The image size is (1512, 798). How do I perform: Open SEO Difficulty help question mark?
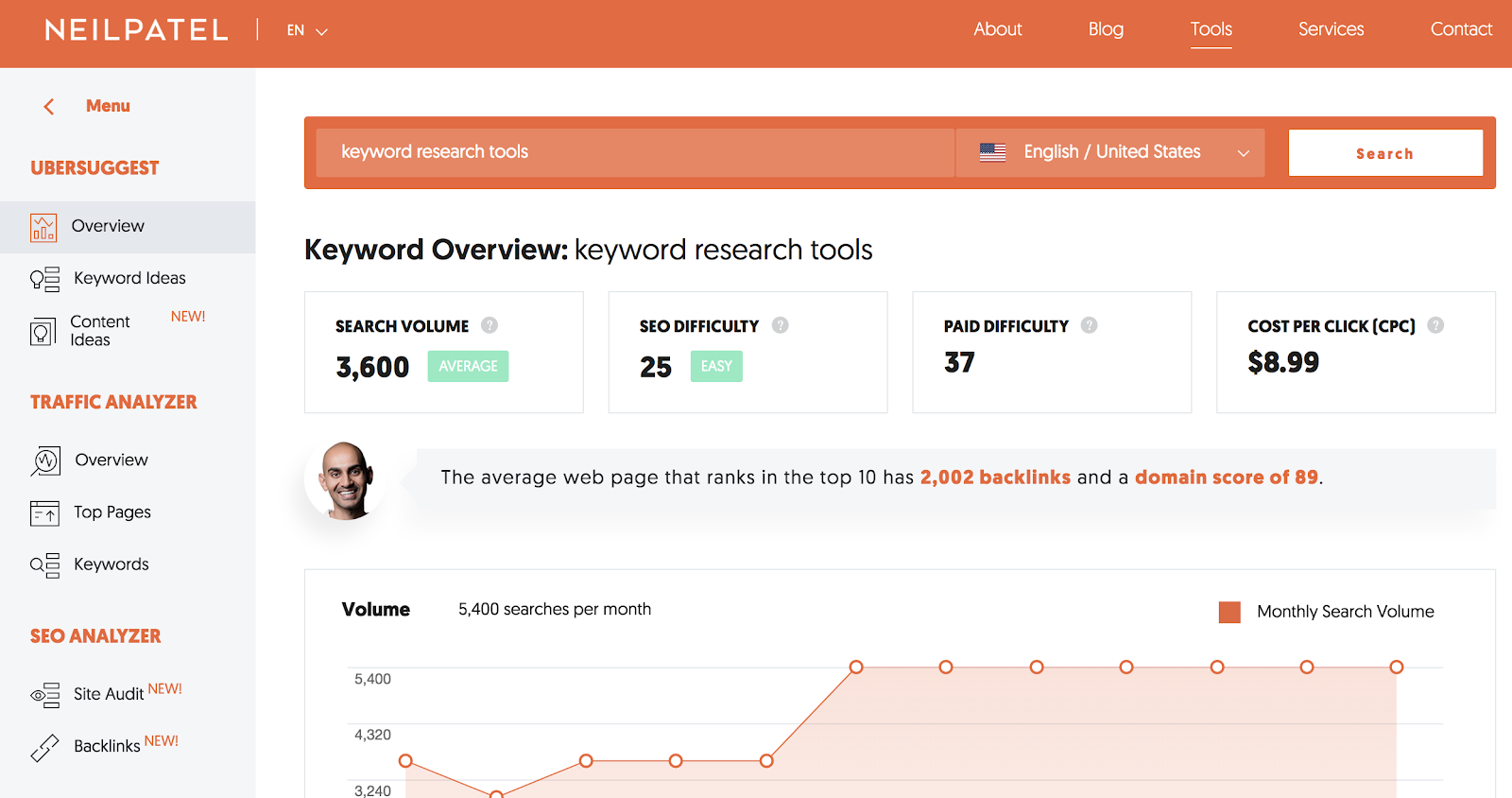[781, 325]
